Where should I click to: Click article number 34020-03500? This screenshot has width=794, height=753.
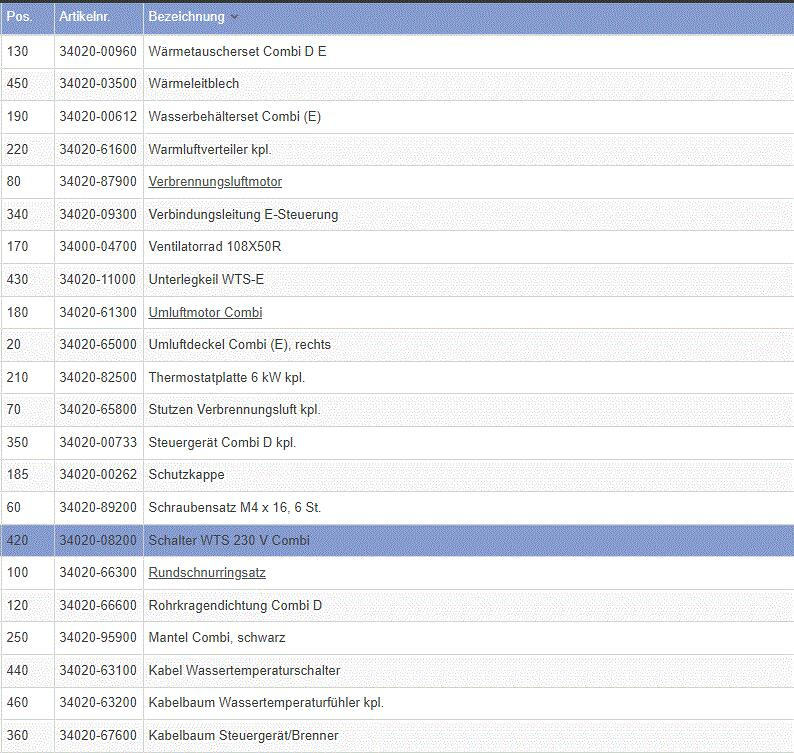tap(97, 84)
